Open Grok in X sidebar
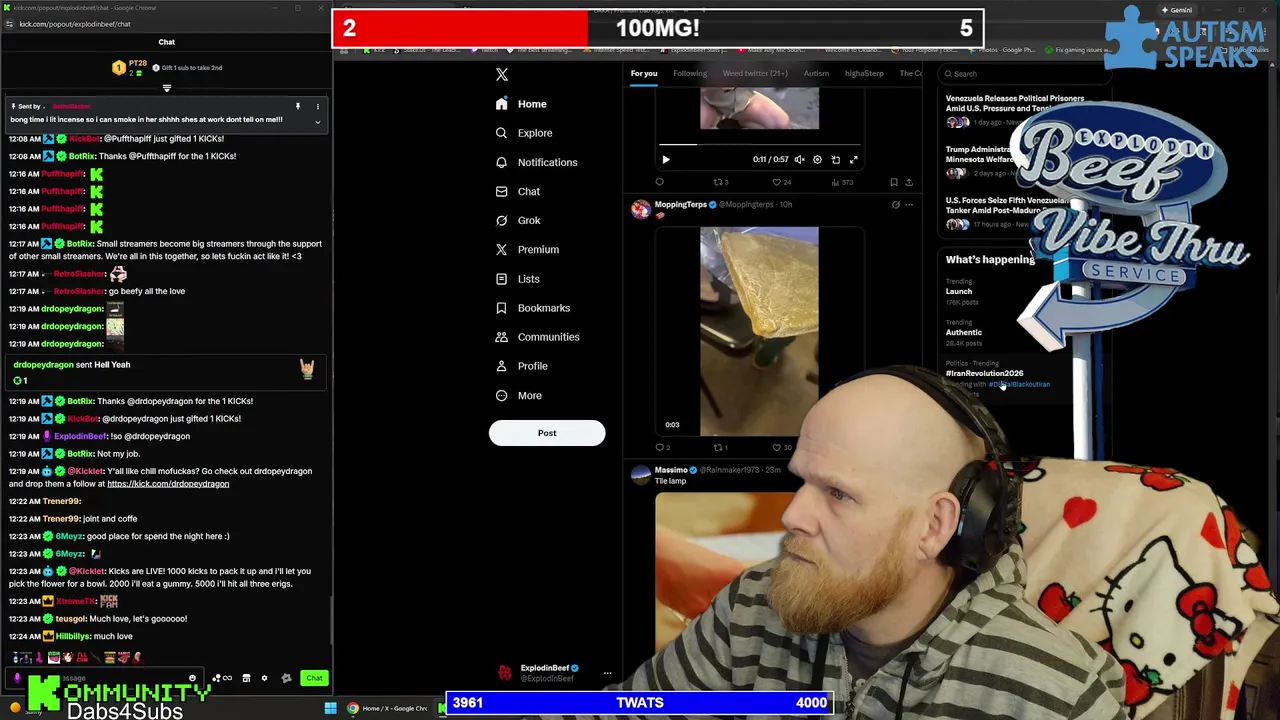Image resolution: width=1280 pixels, height=720 pixels. pyautogui.click(x=518, y=220)
